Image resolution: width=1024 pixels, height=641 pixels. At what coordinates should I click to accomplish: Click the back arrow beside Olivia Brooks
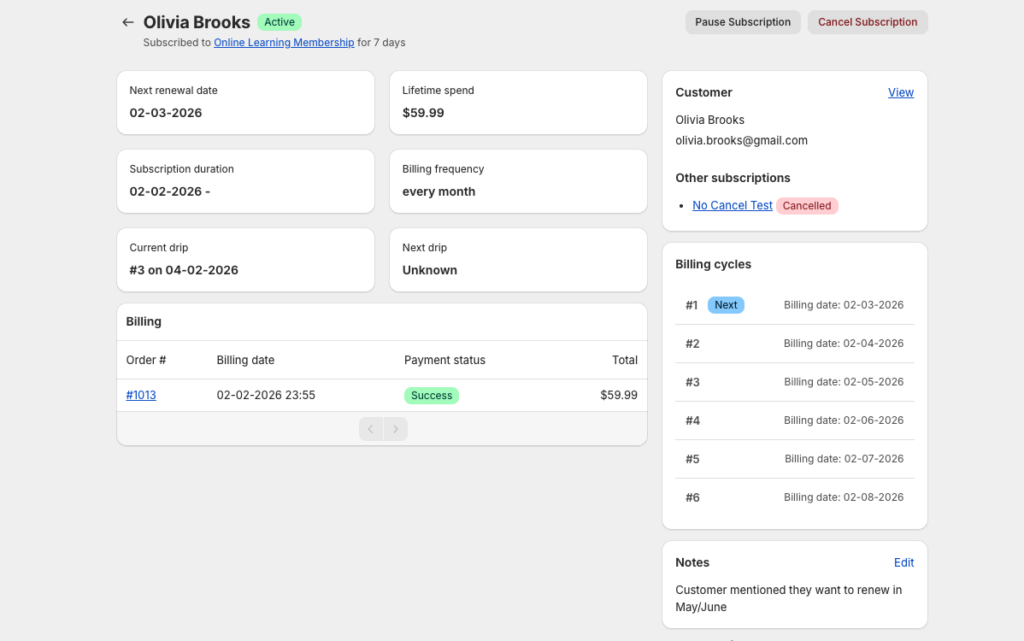pyautogui.click(x=127, y=22)
